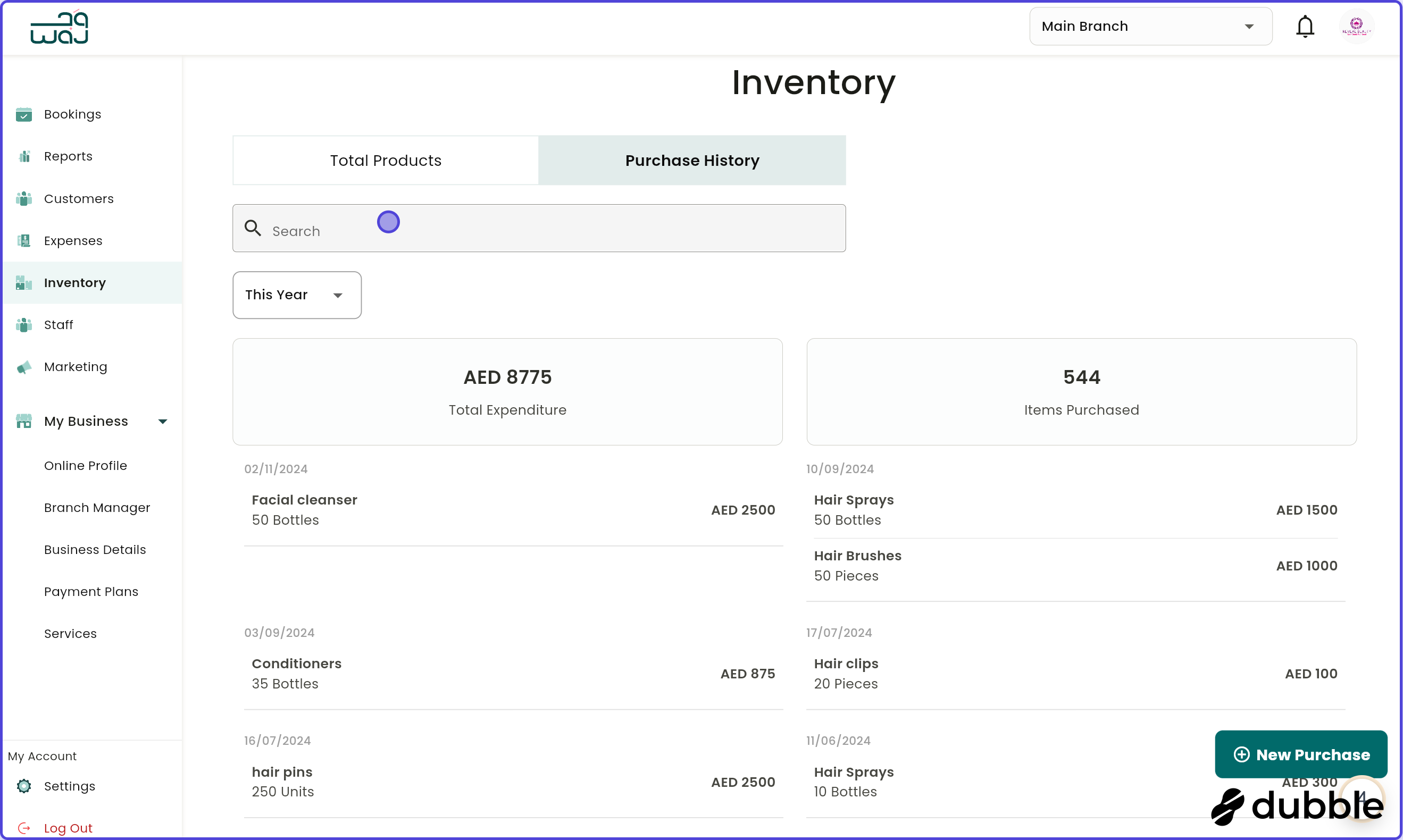Click the Inventory icon in the sidebar

(x=24, y=282)
